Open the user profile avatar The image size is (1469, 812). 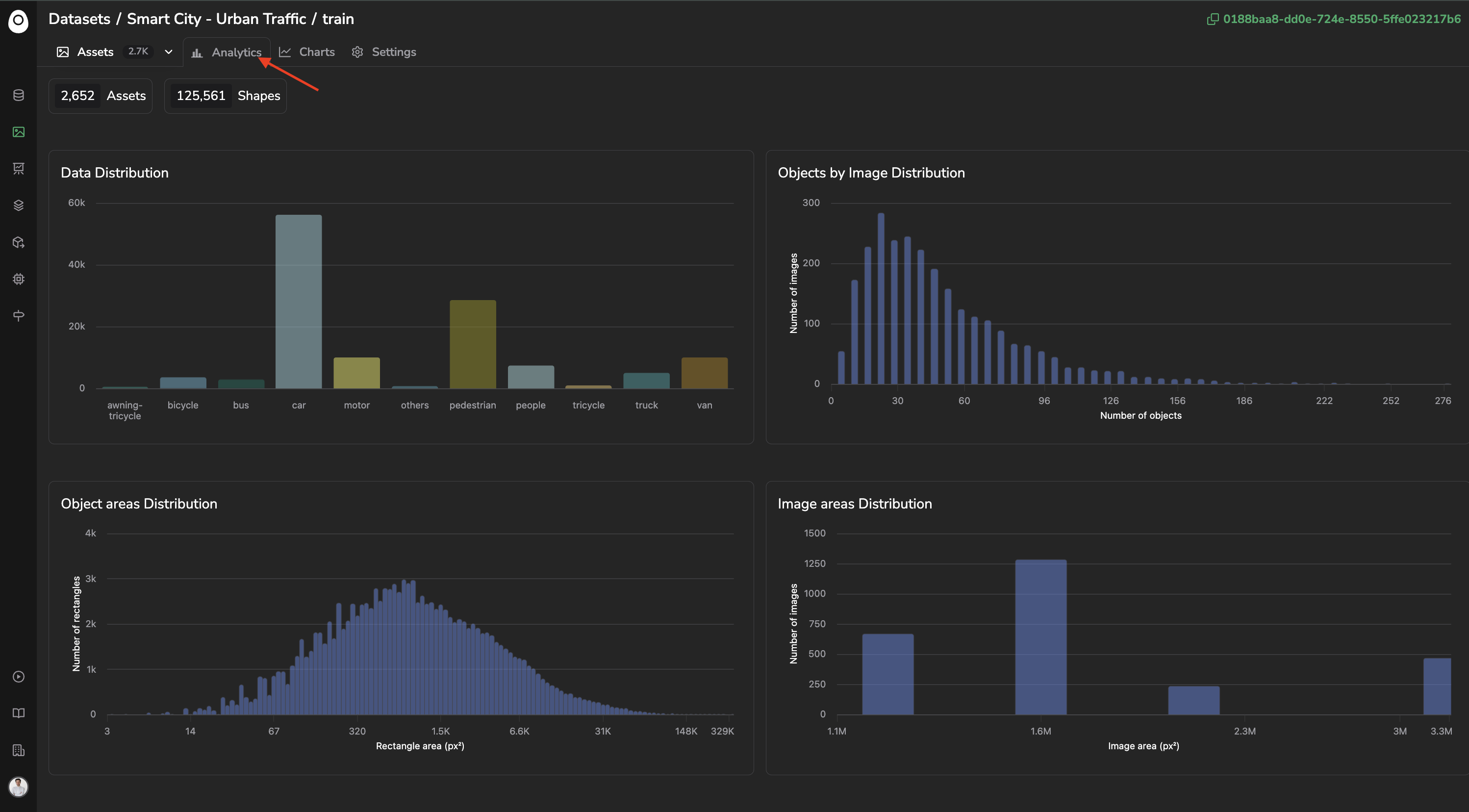coord(18,787)
